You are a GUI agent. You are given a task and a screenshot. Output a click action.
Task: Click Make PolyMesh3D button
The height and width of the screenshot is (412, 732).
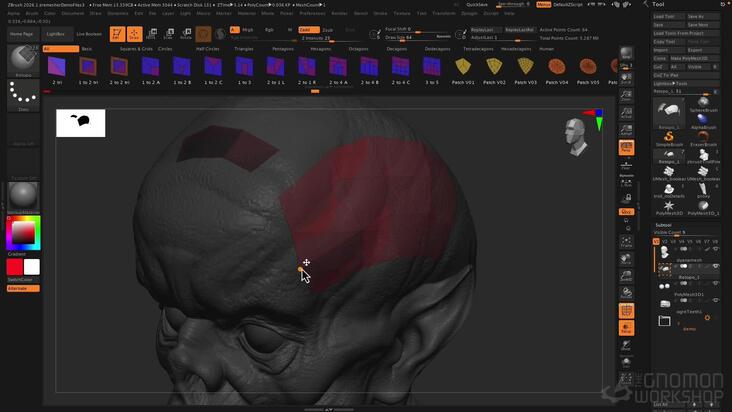click(694, 58)
